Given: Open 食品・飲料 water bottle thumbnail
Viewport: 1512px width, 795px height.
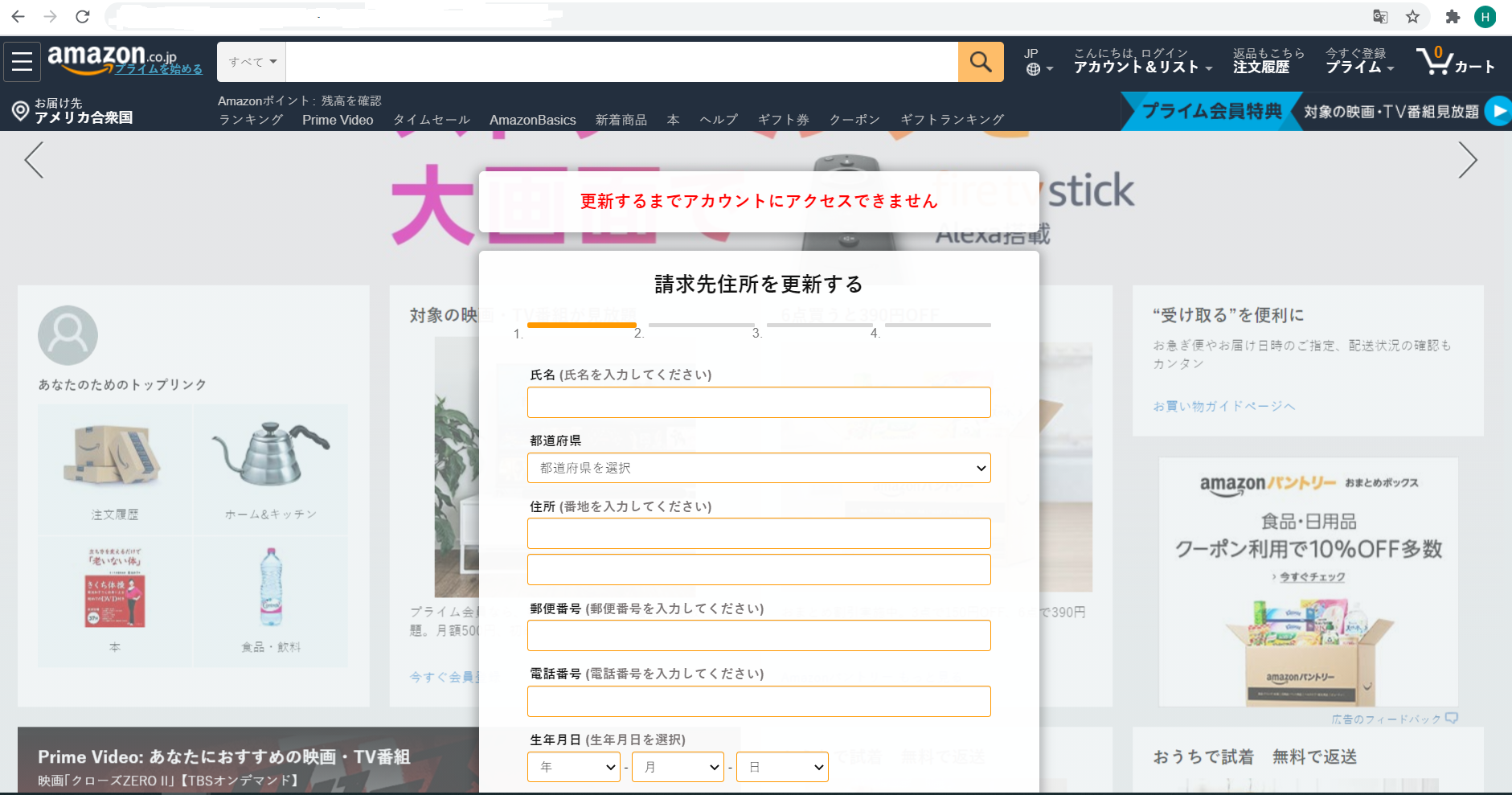Looking at the screenshot, I should tap(271, 587).
